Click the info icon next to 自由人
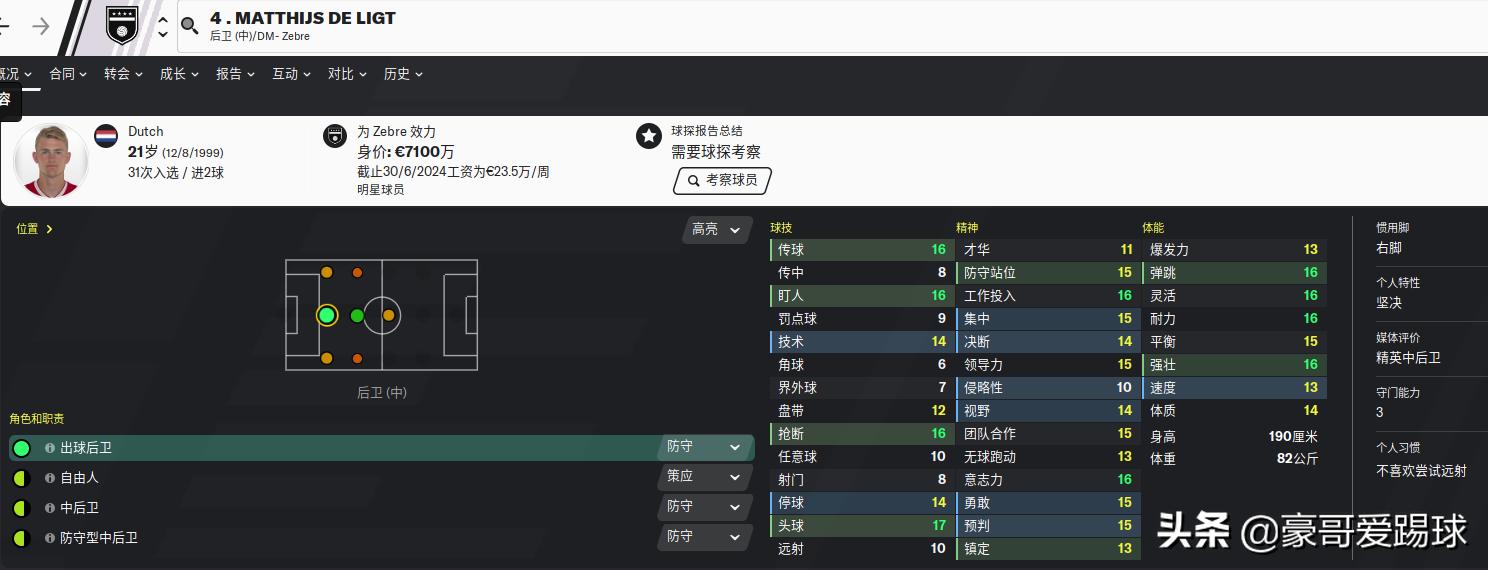This screenshot has width=1488, height=570. (50, 478)
